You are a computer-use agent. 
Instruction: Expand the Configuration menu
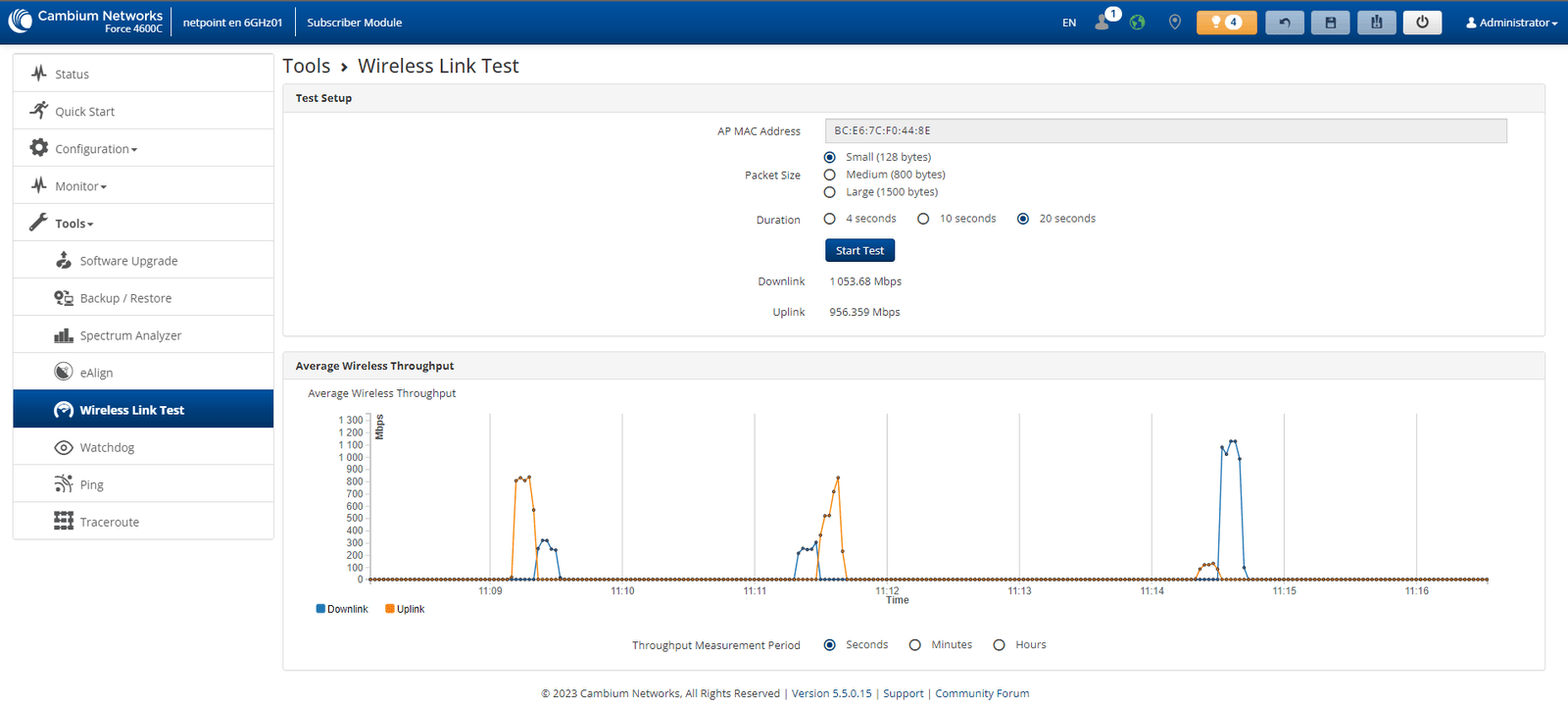(x=95, y=149)
